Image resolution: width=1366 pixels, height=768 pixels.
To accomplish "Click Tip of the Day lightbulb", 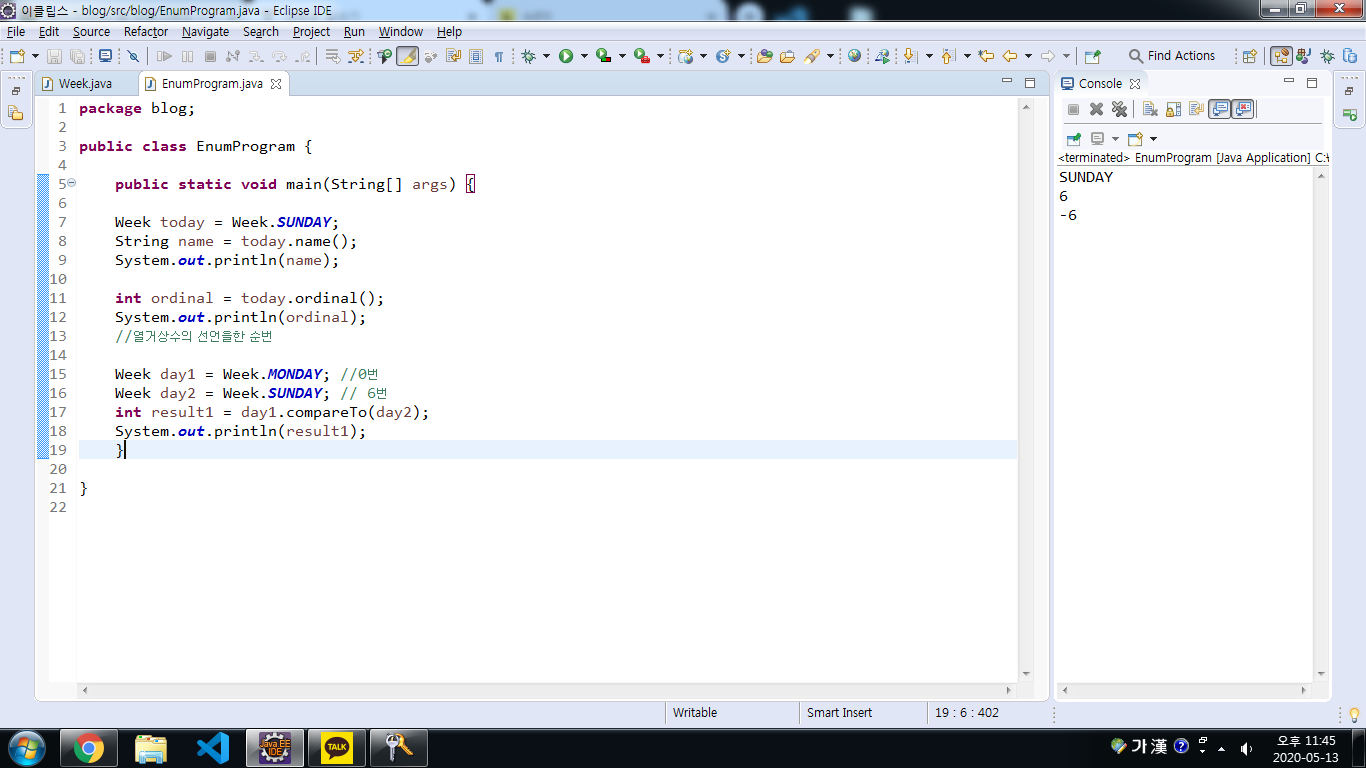I will pos(1354,714).
